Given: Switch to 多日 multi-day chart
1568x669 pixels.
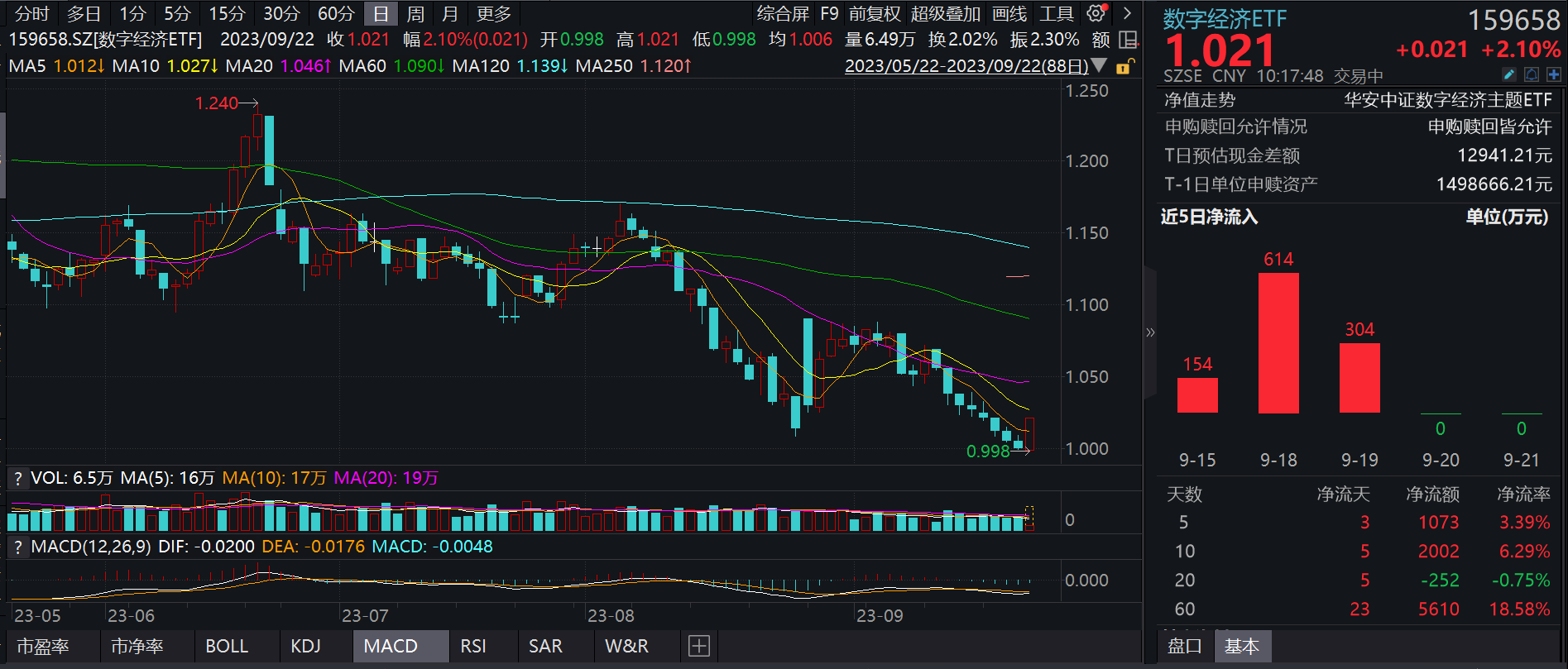Looking at the screenshot, I should tap(84, 14).
